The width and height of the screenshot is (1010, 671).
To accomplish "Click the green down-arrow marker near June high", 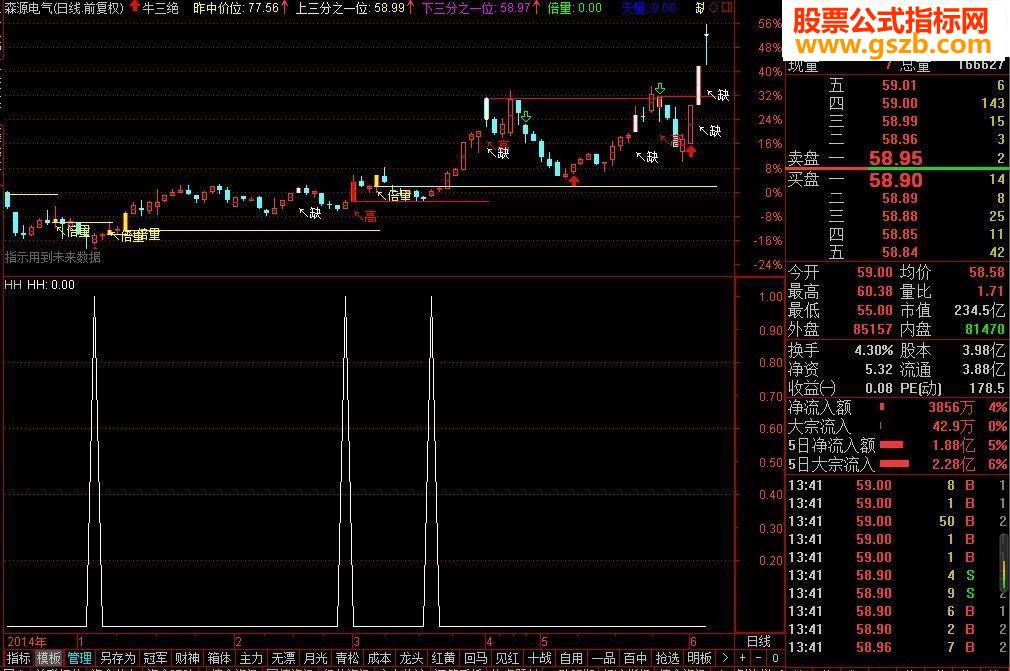I will click(x=660, y=88).
